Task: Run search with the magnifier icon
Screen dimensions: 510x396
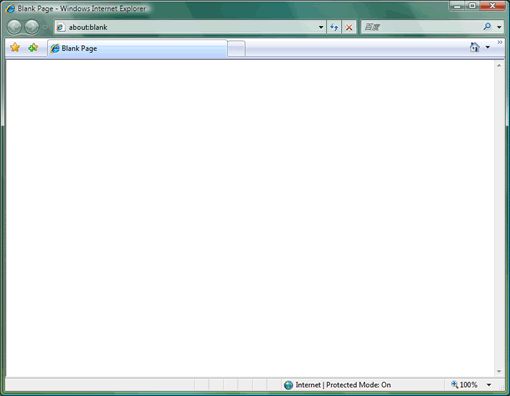Action: click(x=487, y=27)
